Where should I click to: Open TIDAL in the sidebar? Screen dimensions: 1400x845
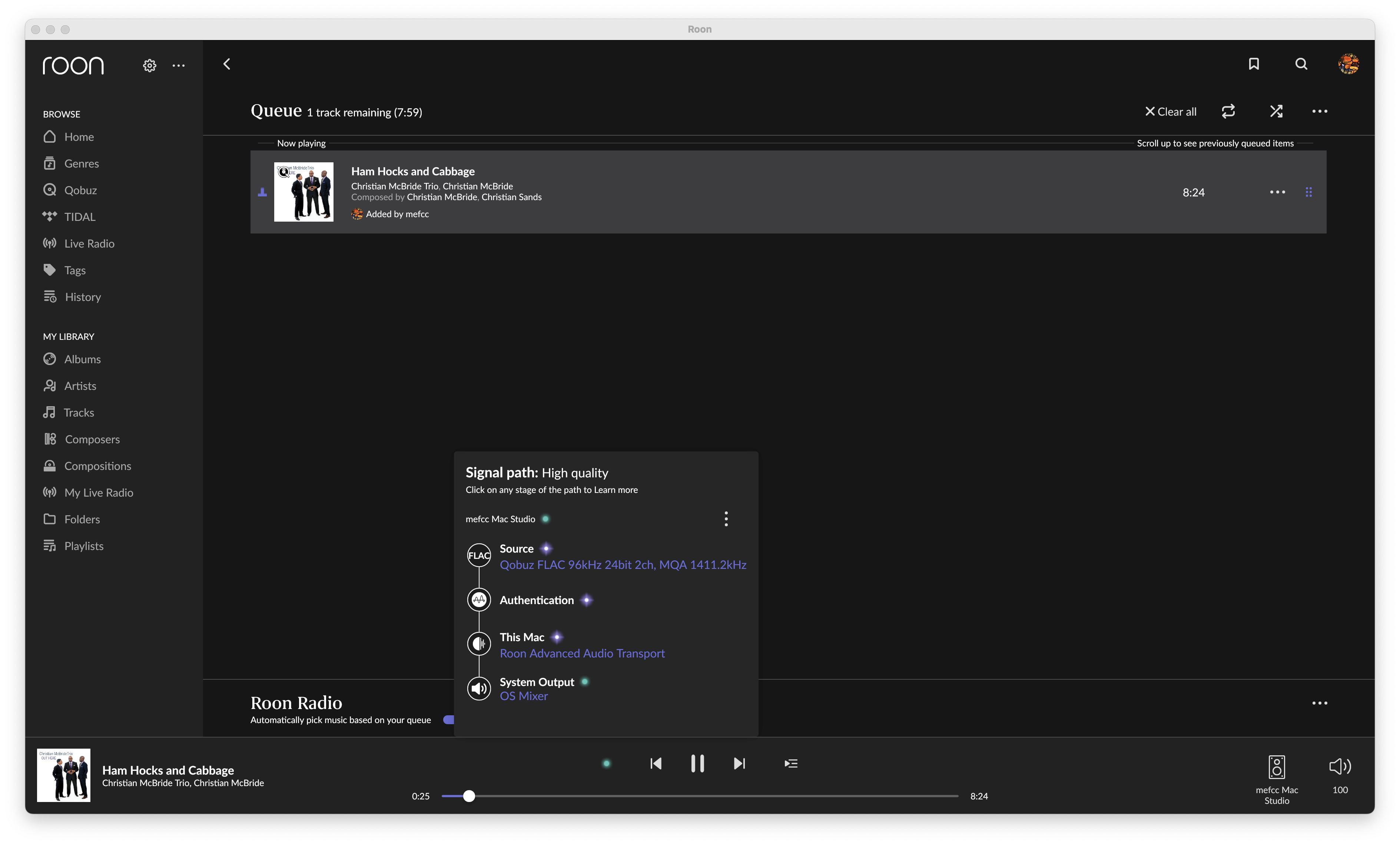69,217
